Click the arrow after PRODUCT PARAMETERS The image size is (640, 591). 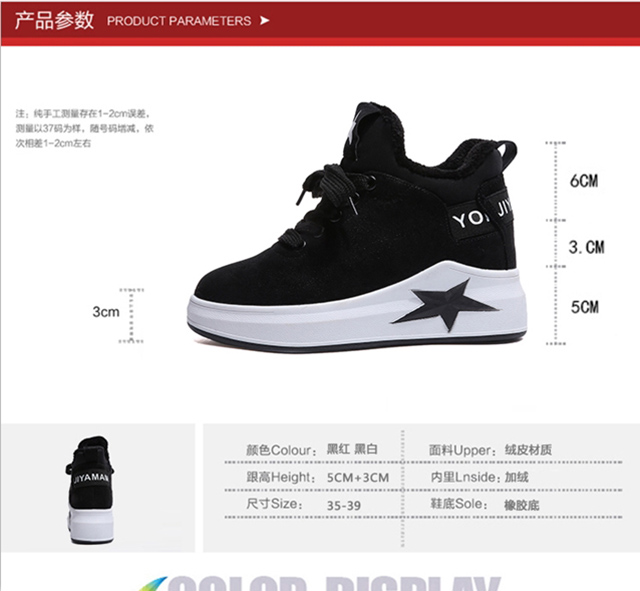pos(265,20)
